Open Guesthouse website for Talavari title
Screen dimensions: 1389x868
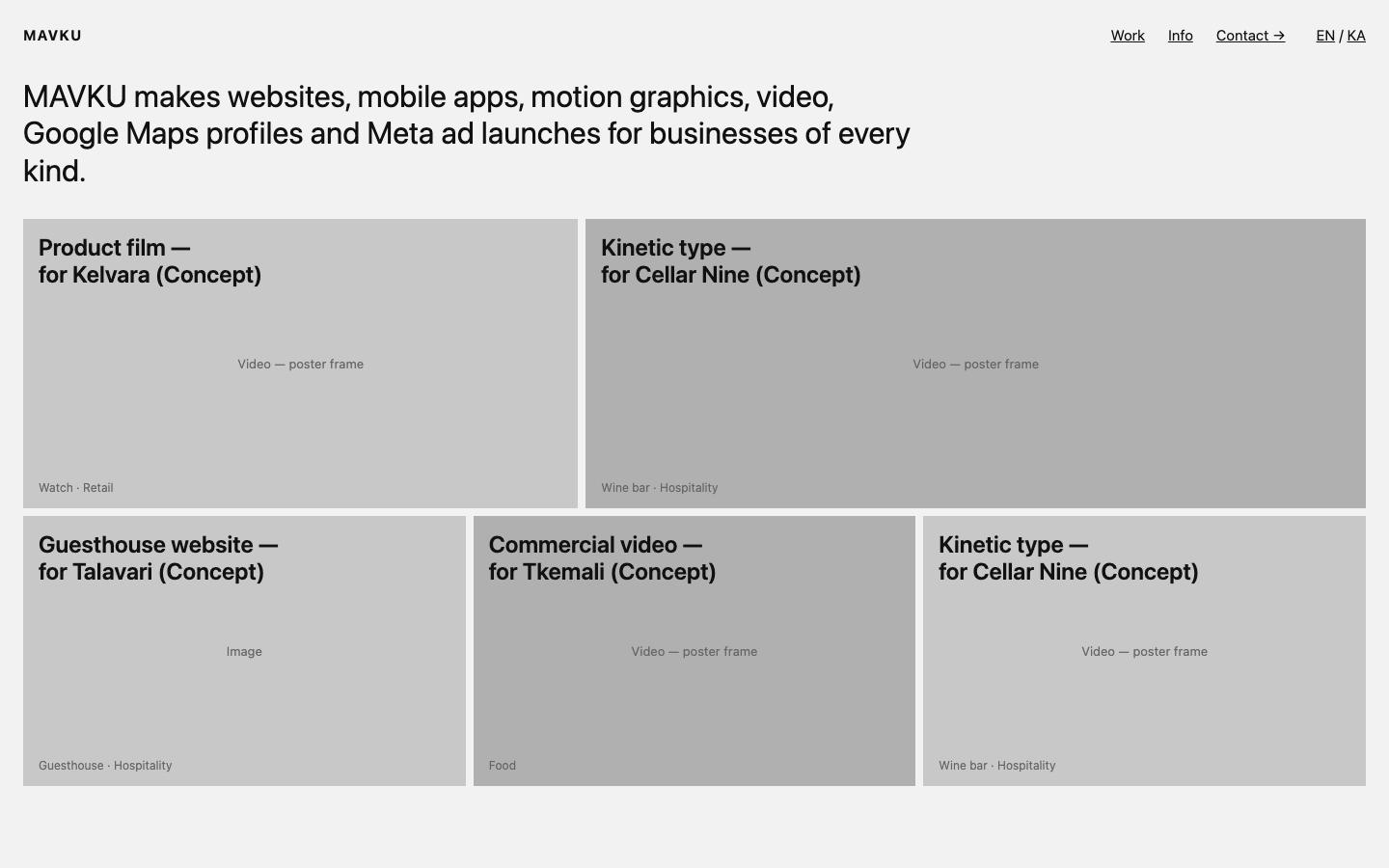(x=158, y=558)
